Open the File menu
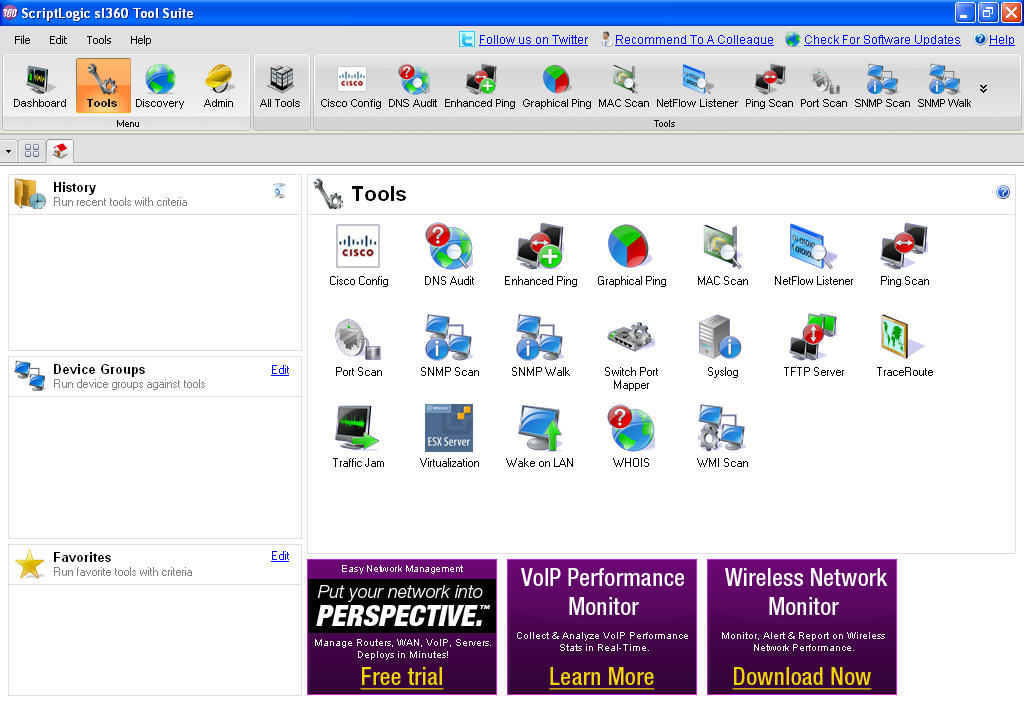 (x=21, y=40)
